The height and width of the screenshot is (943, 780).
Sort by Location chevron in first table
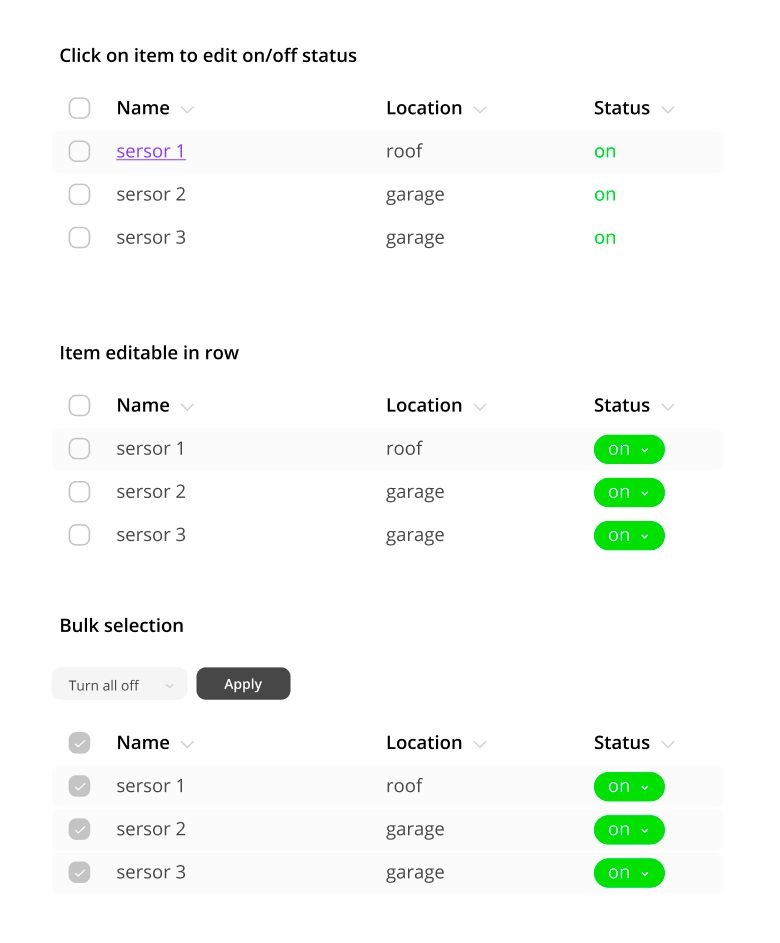point(479,109)
